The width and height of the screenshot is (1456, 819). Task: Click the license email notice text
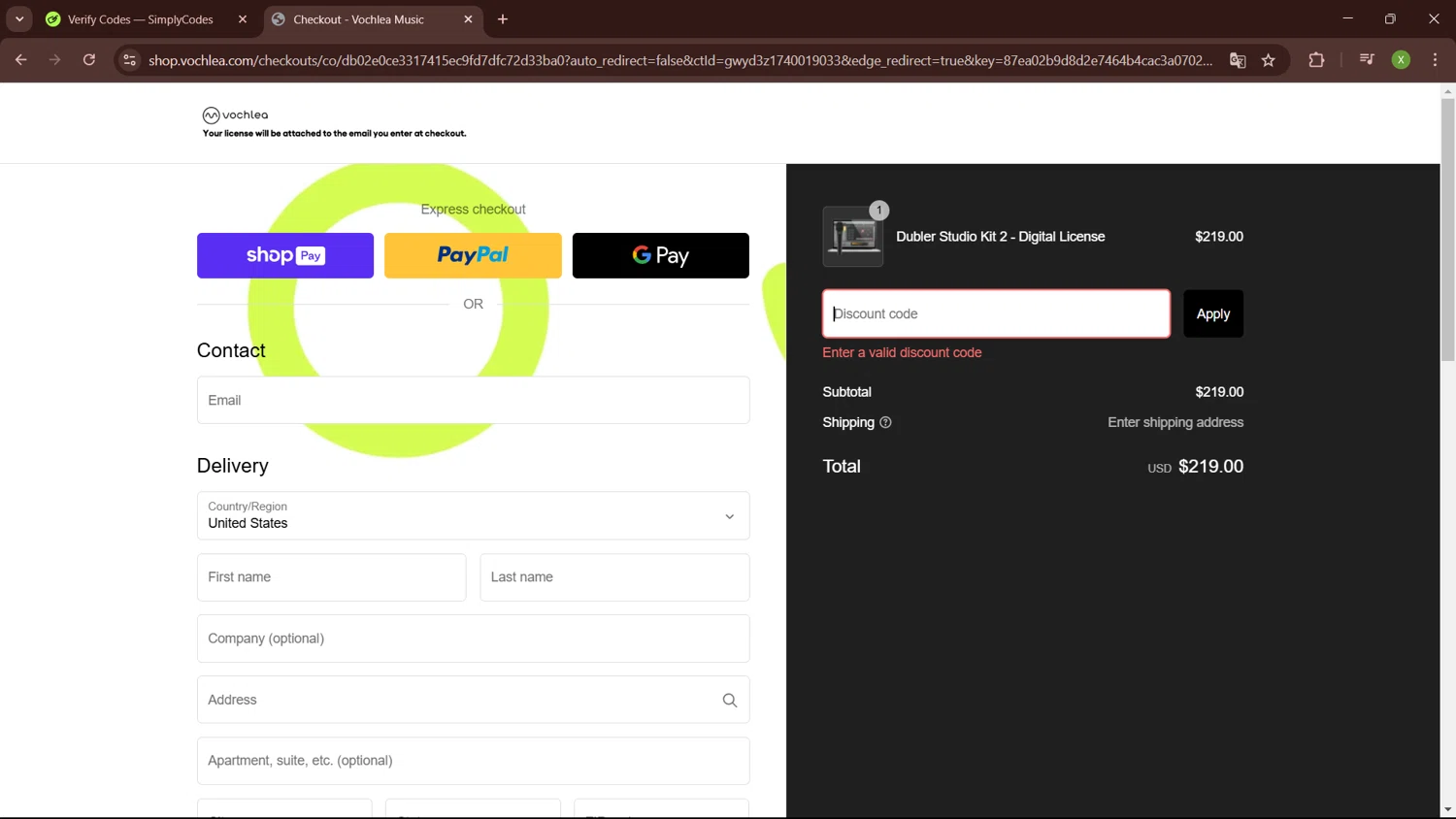334,134
